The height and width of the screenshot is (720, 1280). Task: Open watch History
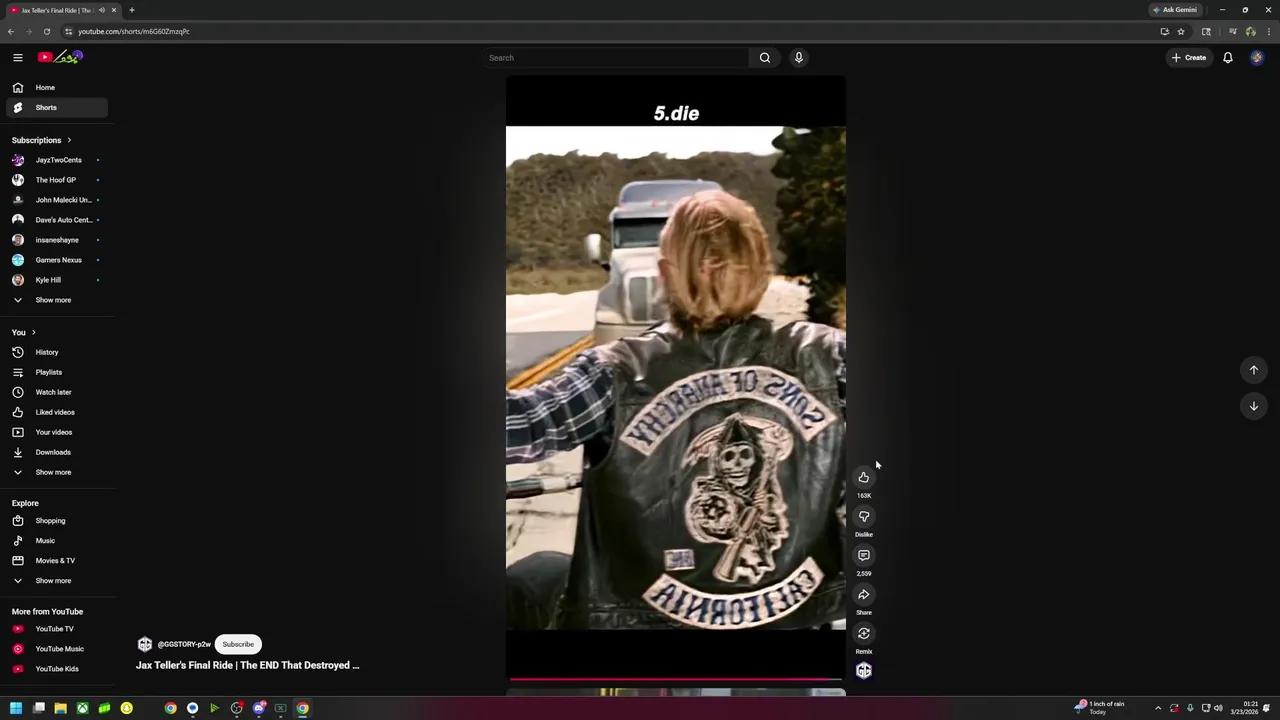[56, 352]
